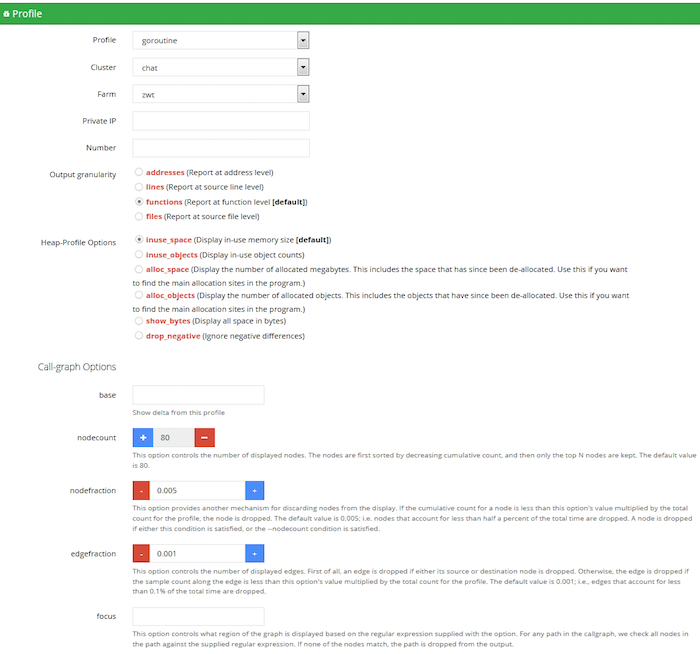Select show_bytes heap option
The width and height of the screenshot is (700, 654).
coord(138,321)
